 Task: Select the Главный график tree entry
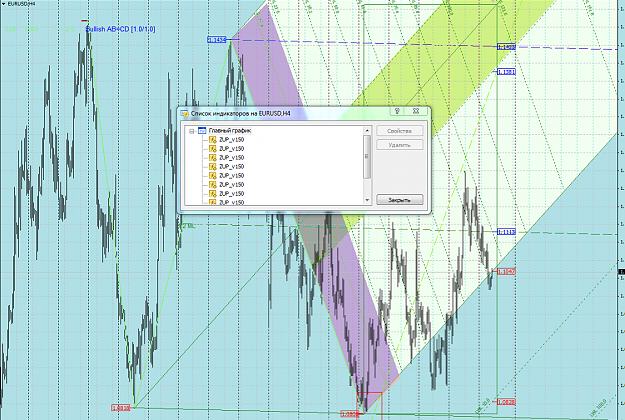(230, 131)
